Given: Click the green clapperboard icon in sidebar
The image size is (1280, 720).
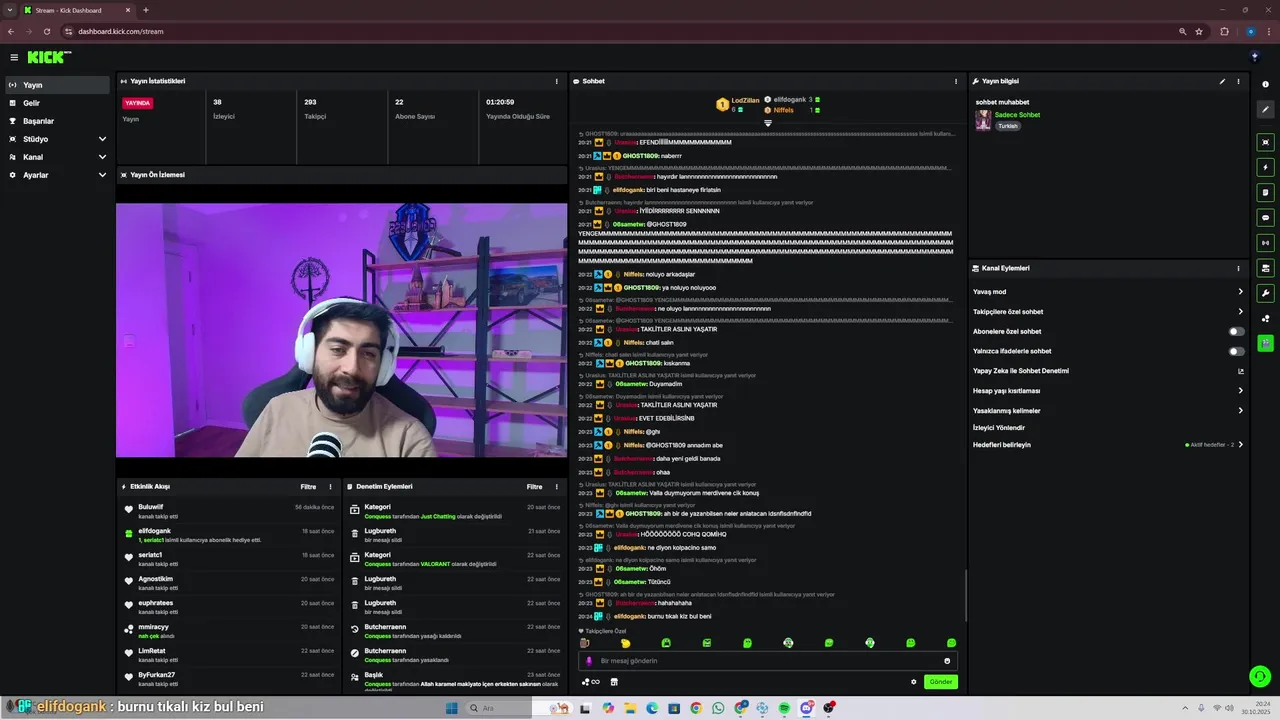Looking at the screenshot, I should (x=1266, y=343).
